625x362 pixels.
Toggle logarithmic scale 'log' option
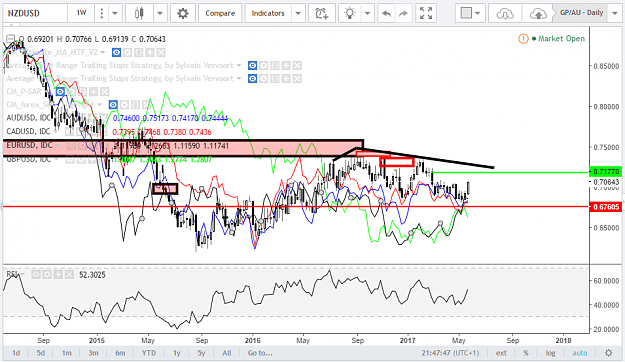[x=550, y=353]
